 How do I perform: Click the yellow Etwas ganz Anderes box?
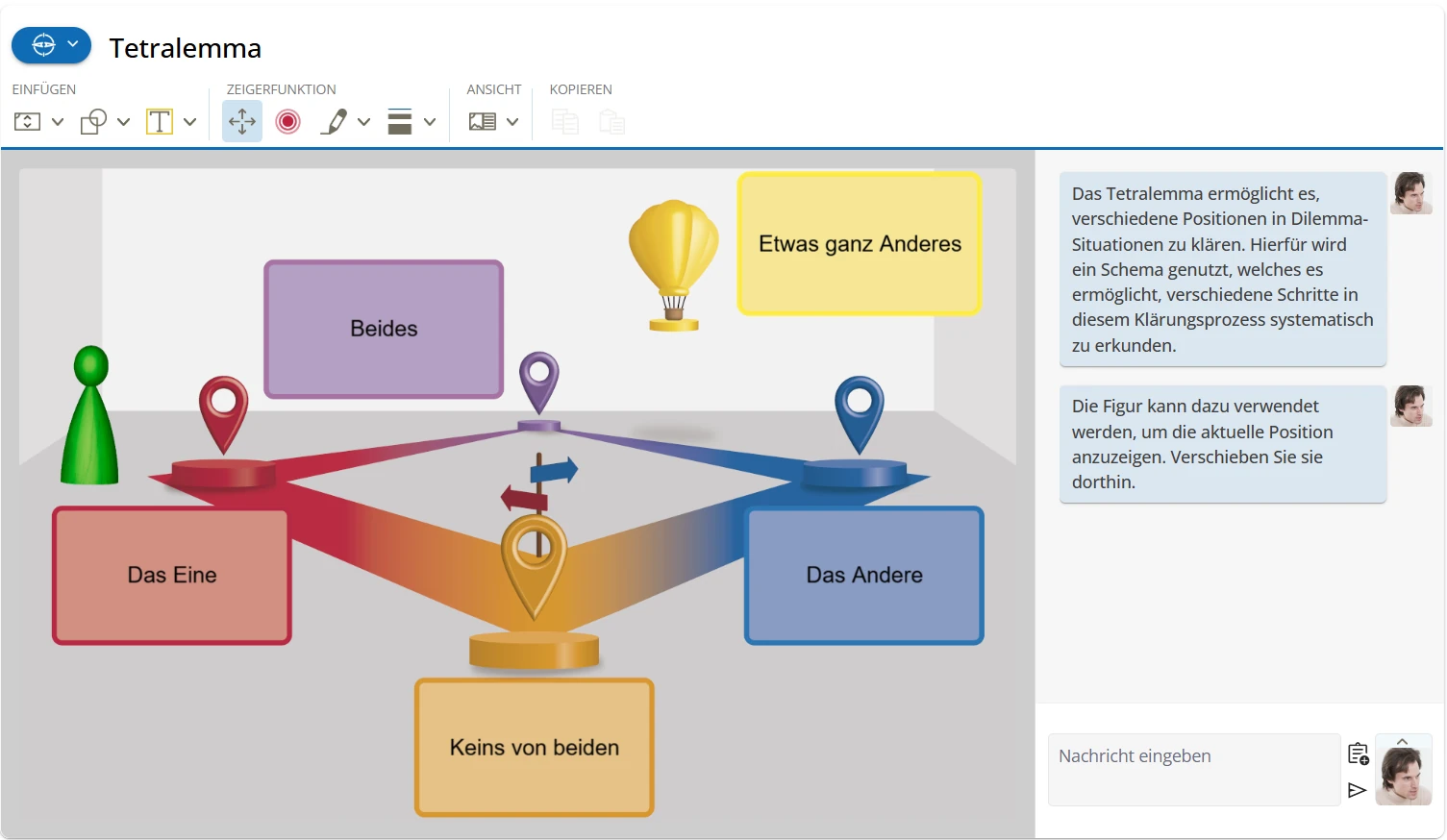859,243
